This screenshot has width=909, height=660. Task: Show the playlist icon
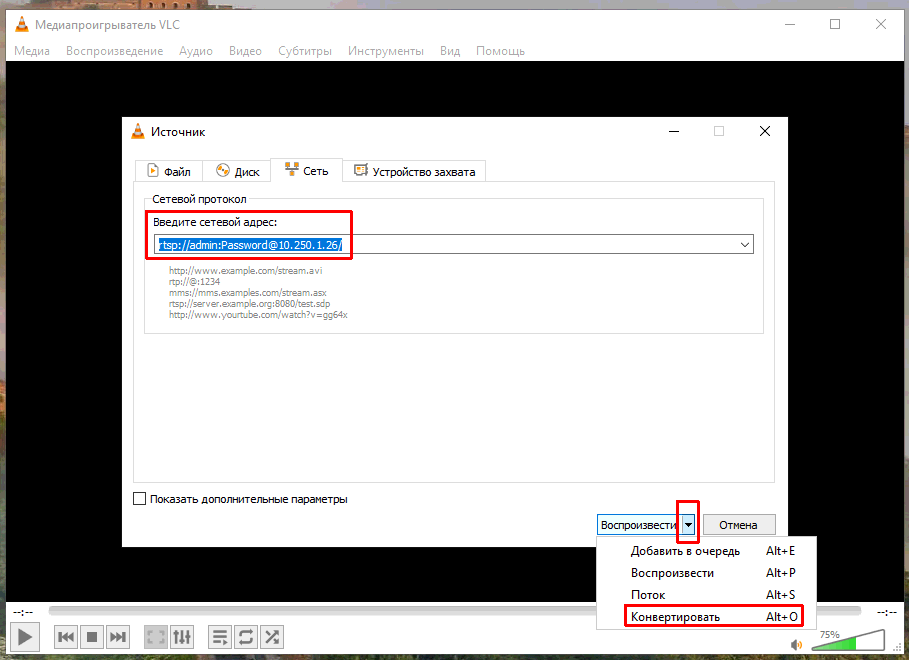pos(220,637)
